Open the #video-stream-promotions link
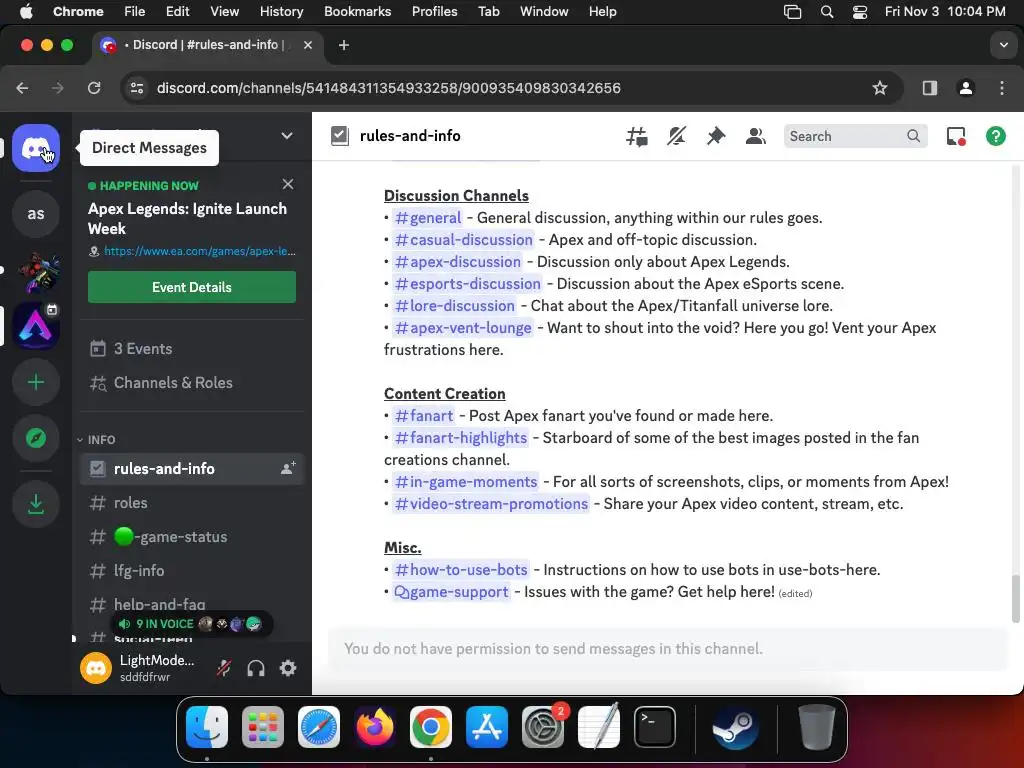 point(491,504)
